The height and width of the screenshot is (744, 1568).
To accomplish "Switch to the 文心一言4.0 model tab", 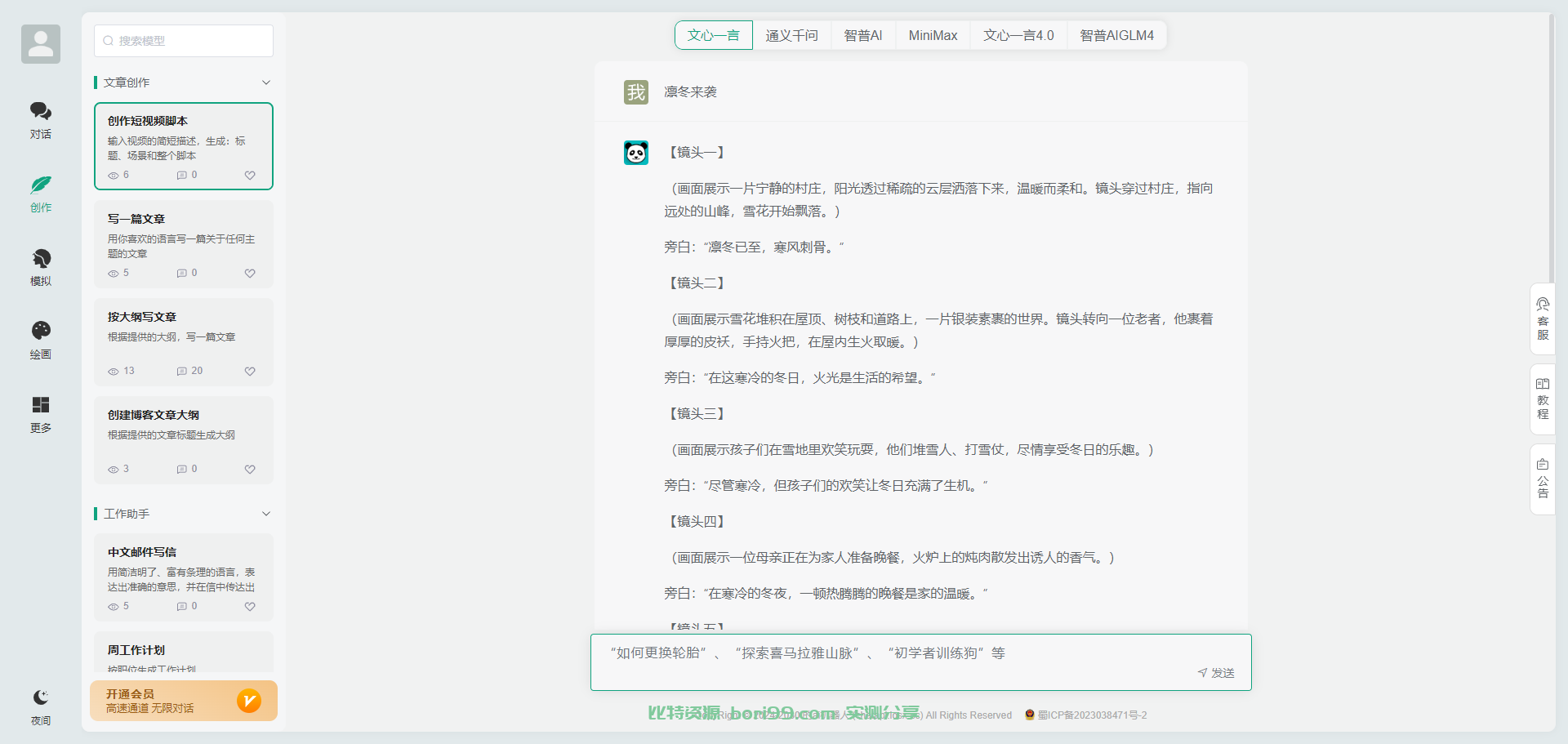I will 1018,35.
